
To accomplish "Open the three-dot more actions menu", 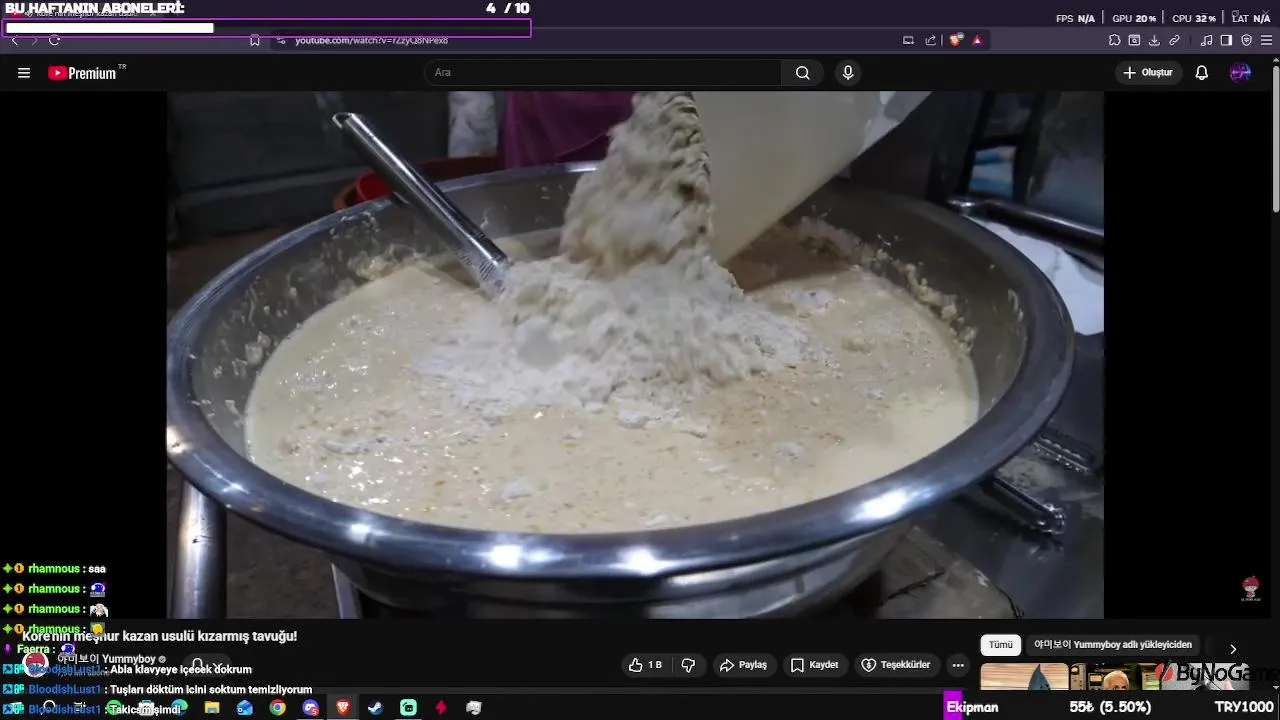I will tap(958, 665).
